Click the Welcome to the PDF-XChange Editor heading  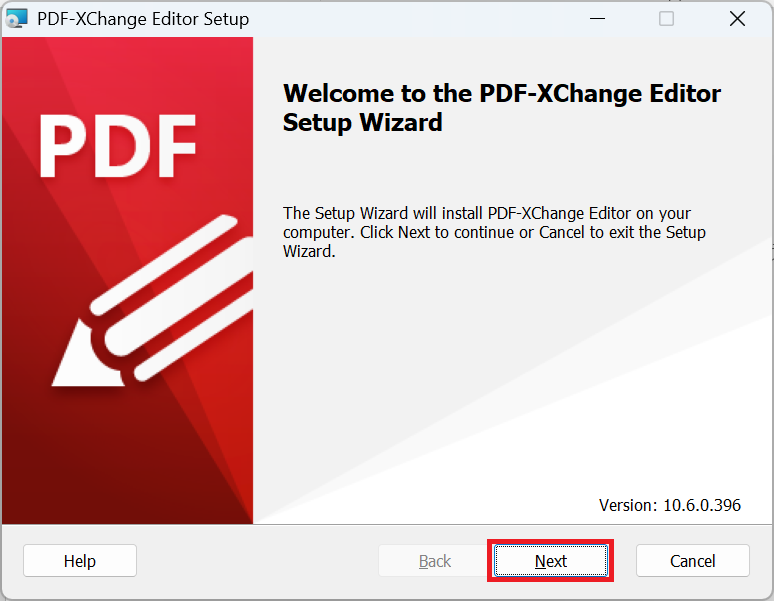502,108
